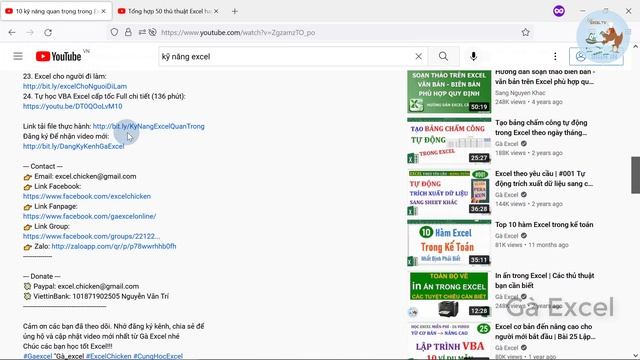The image size is (640, 360).
Task: Open video title 'Hướng dẫn soạn thảo biên bản'
Action: [x=545, y=76]
